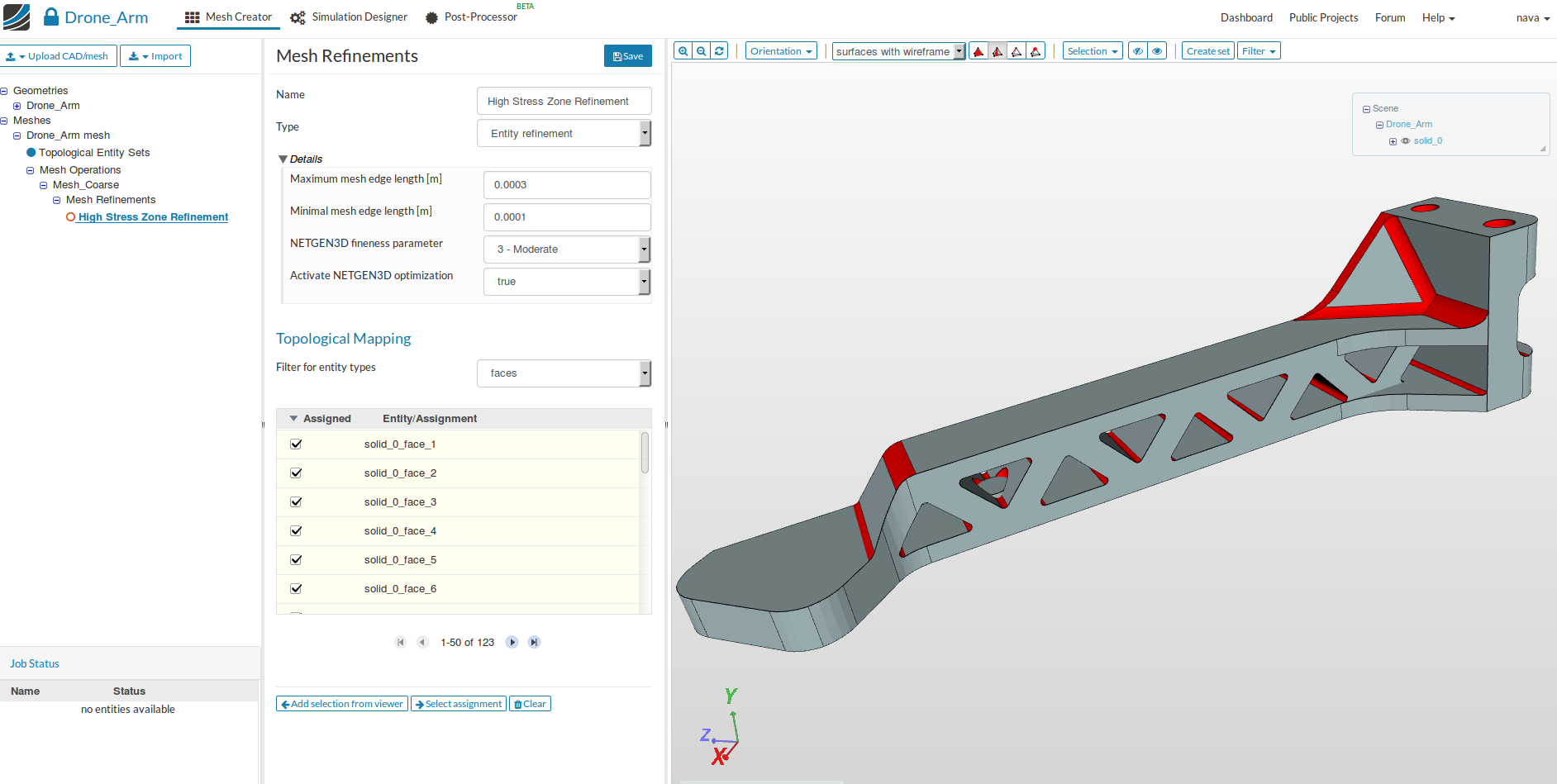
Task: Reset the 3D viewer view
Action: [719, 51]
